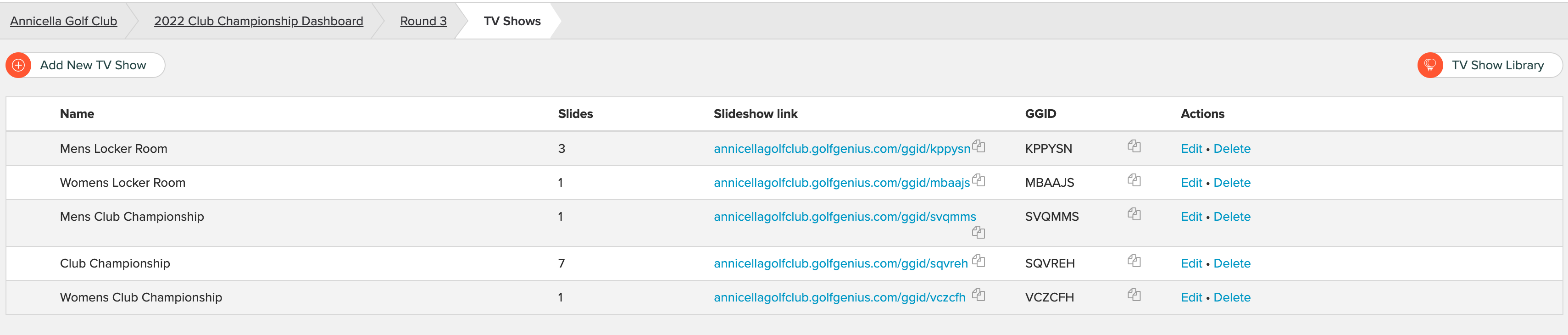Open the annicellagolfclub sqvreh slideshow link
The width and height of the screenshot is (1568, 335).
pos(840,264)
